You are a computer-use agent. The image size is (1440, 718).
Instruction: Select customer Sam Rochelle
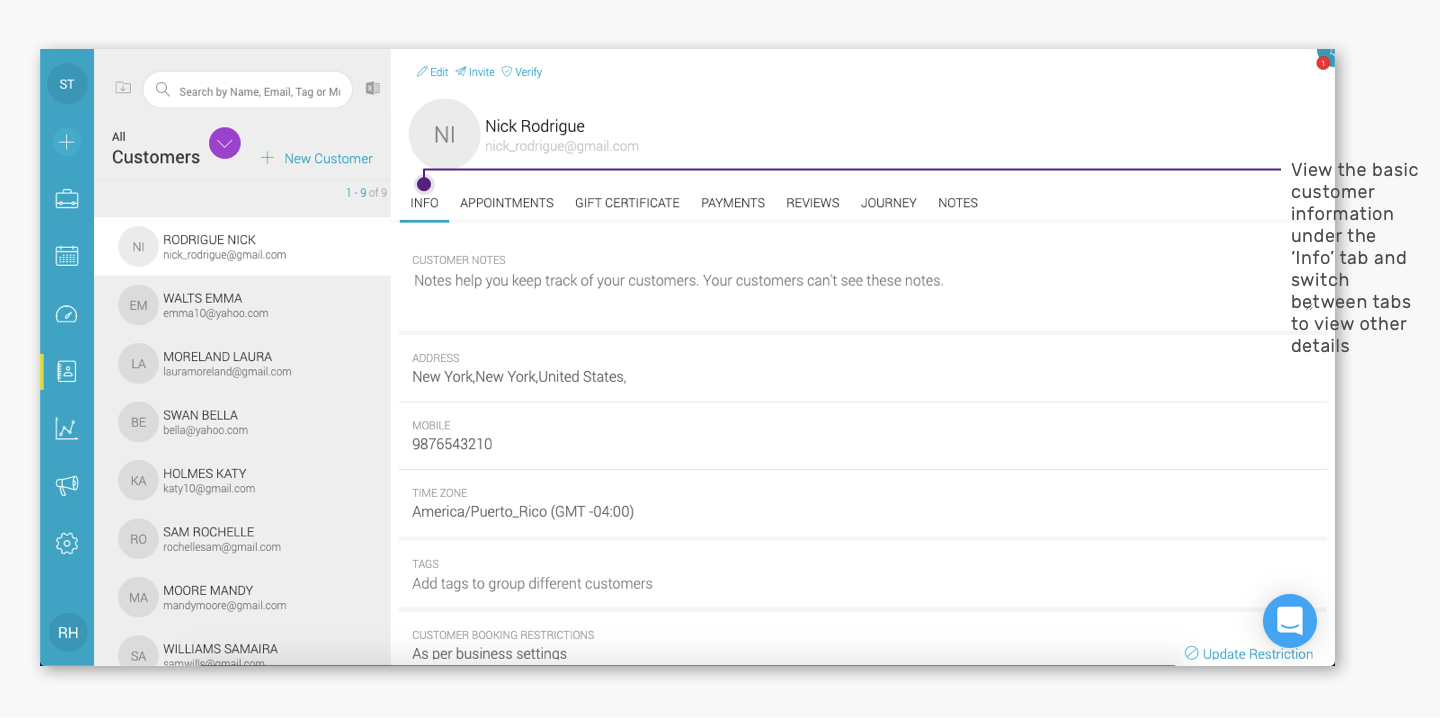coord(242,539)
